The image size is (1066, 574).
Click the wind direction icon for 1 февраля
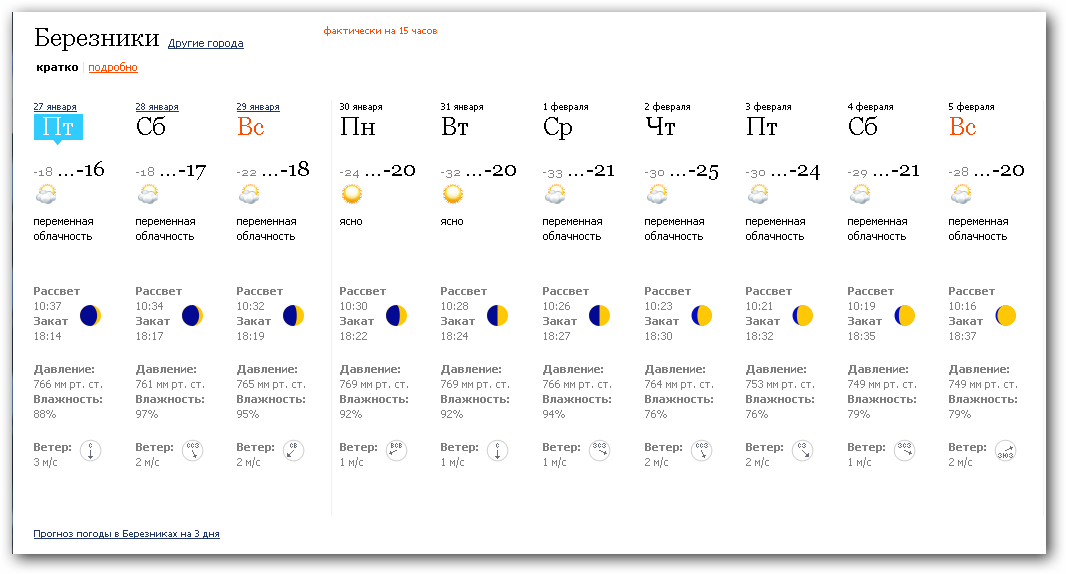click(599, 451)
